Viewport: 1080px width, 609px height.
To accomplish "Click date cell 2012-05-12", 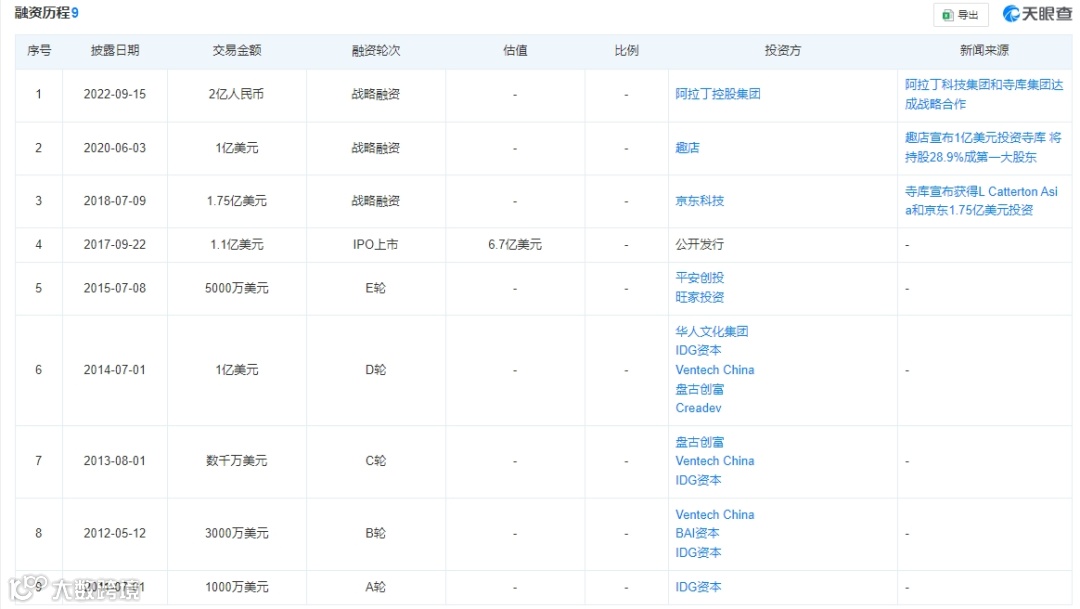I will point(115,533).
